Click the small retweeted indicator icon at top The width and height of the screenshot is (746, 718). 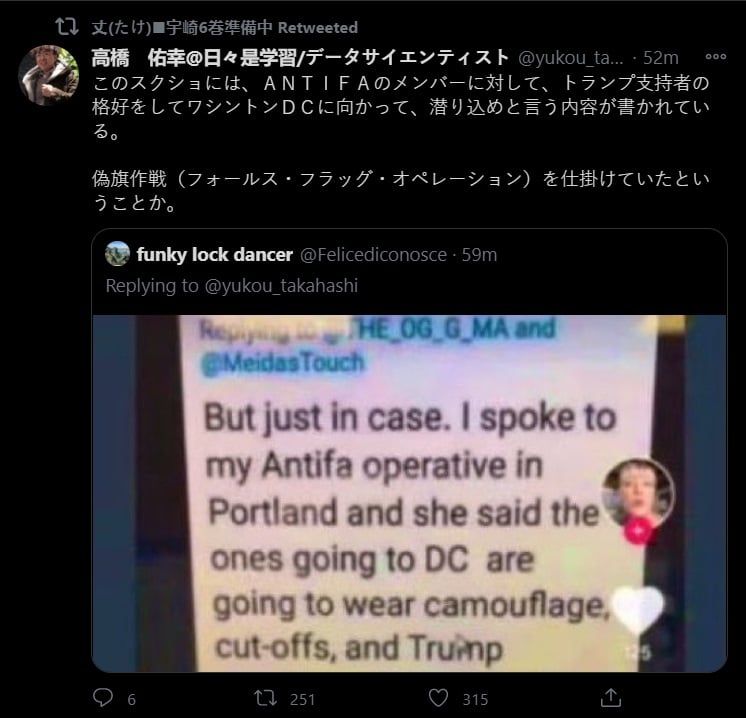coord(64,27)
